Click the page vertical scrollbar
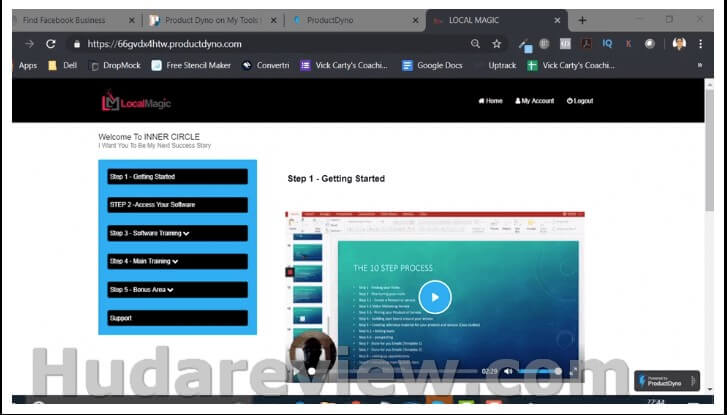 click(709, 148)
